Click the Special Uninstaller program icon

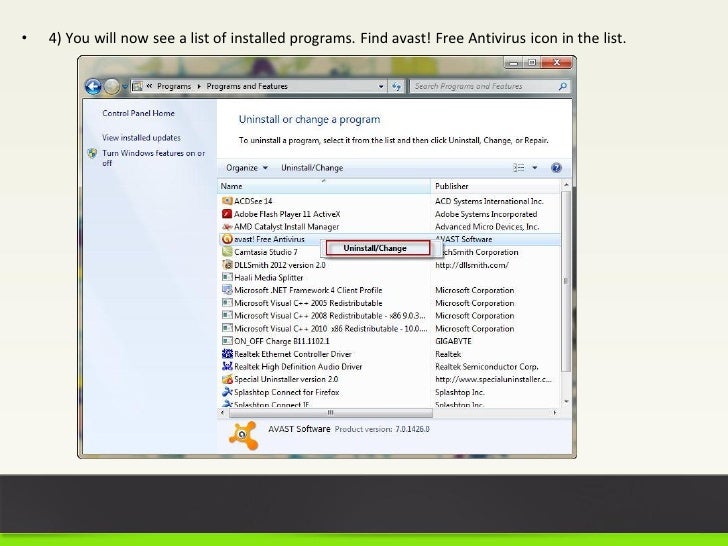227,379
